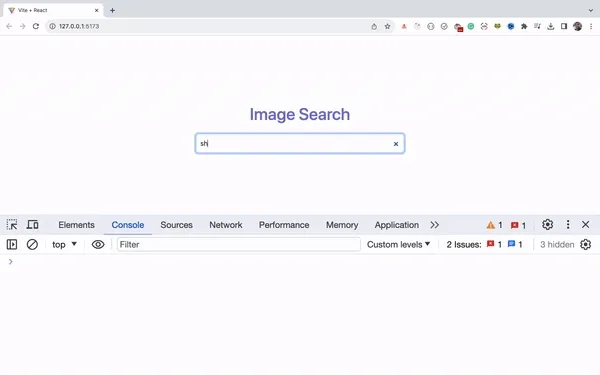Activate the inspect element picker
Screen dimensions: 600x375
12,225
